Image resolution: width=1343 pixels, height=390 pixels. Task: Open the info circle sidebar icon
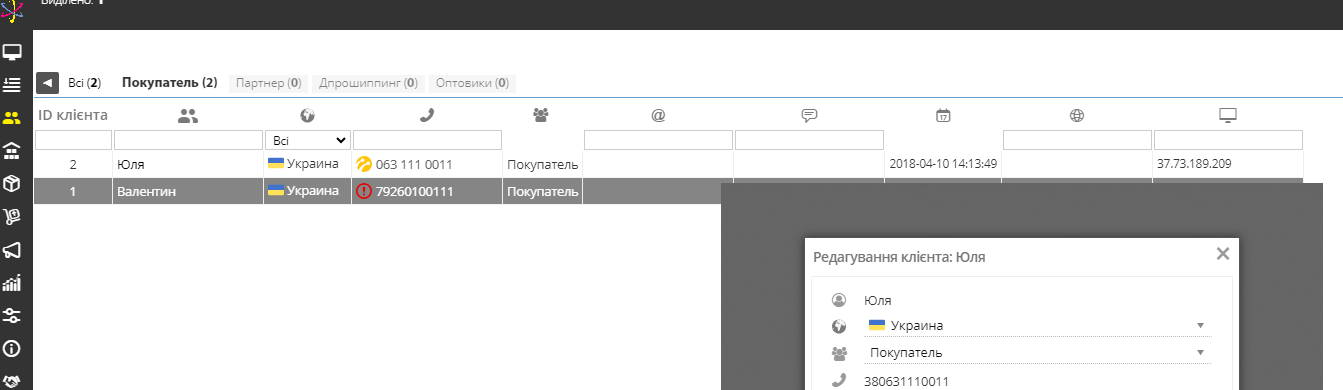(x=12, y=349)
